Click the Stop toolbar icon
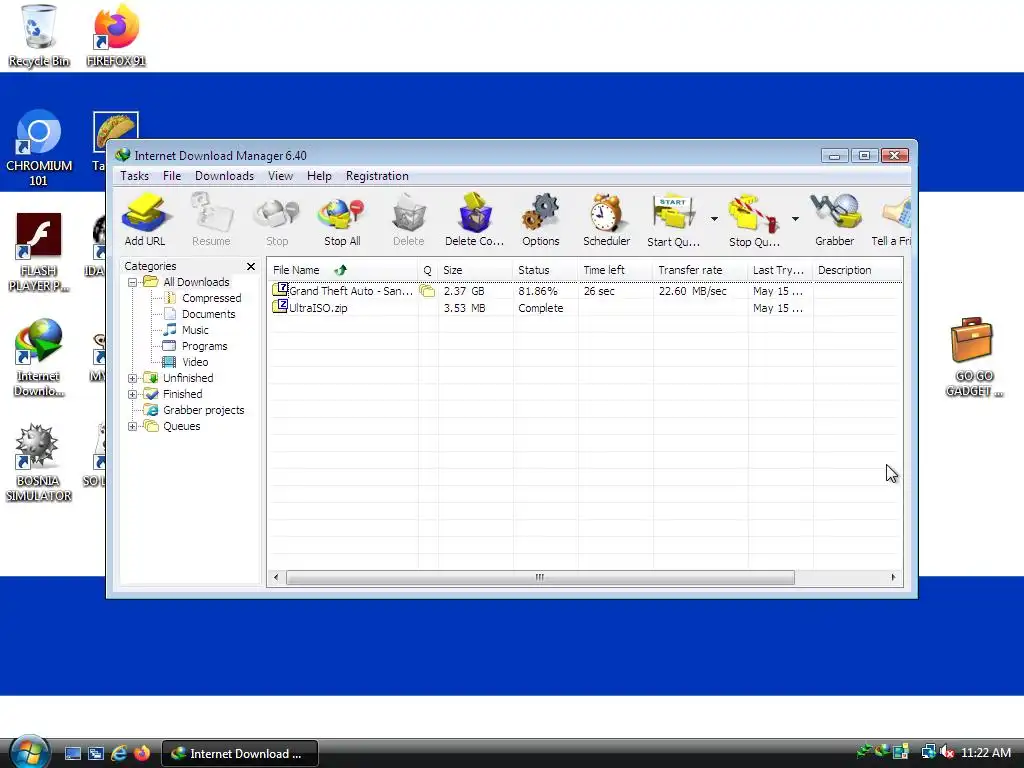 (x=277, y=219)
